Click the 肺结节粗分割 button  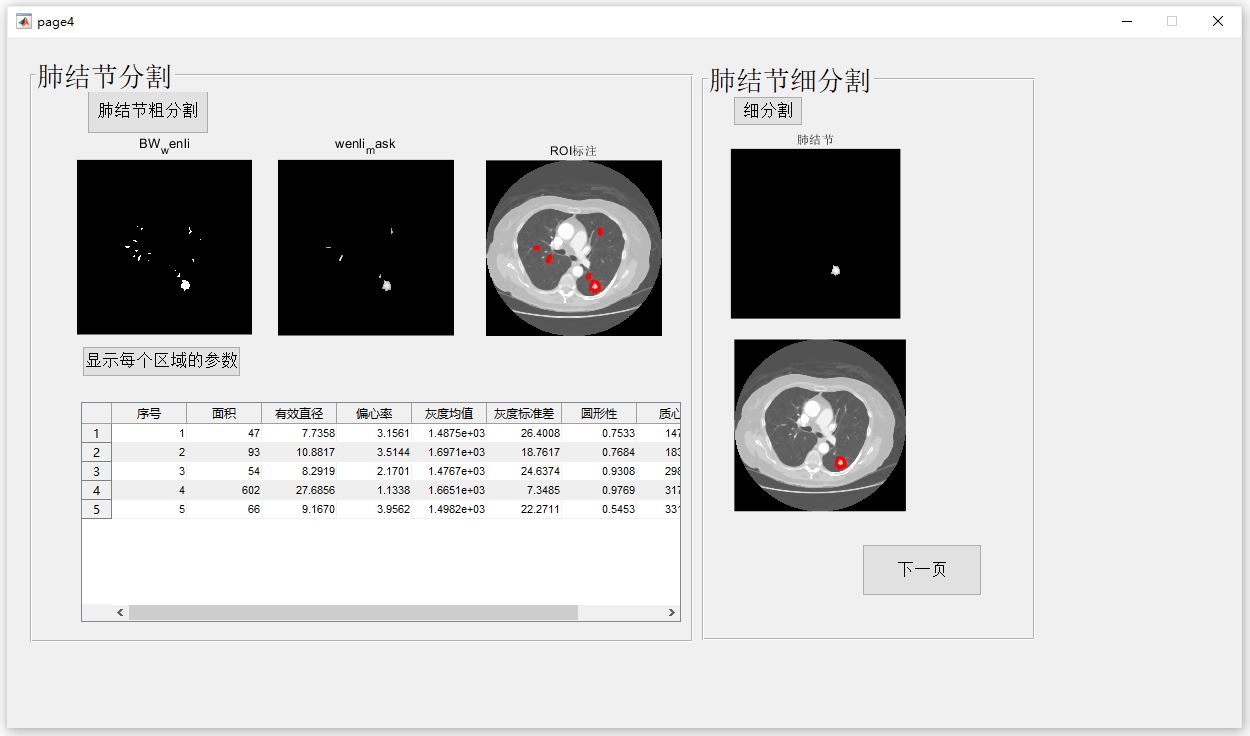[x=148, y=111]
